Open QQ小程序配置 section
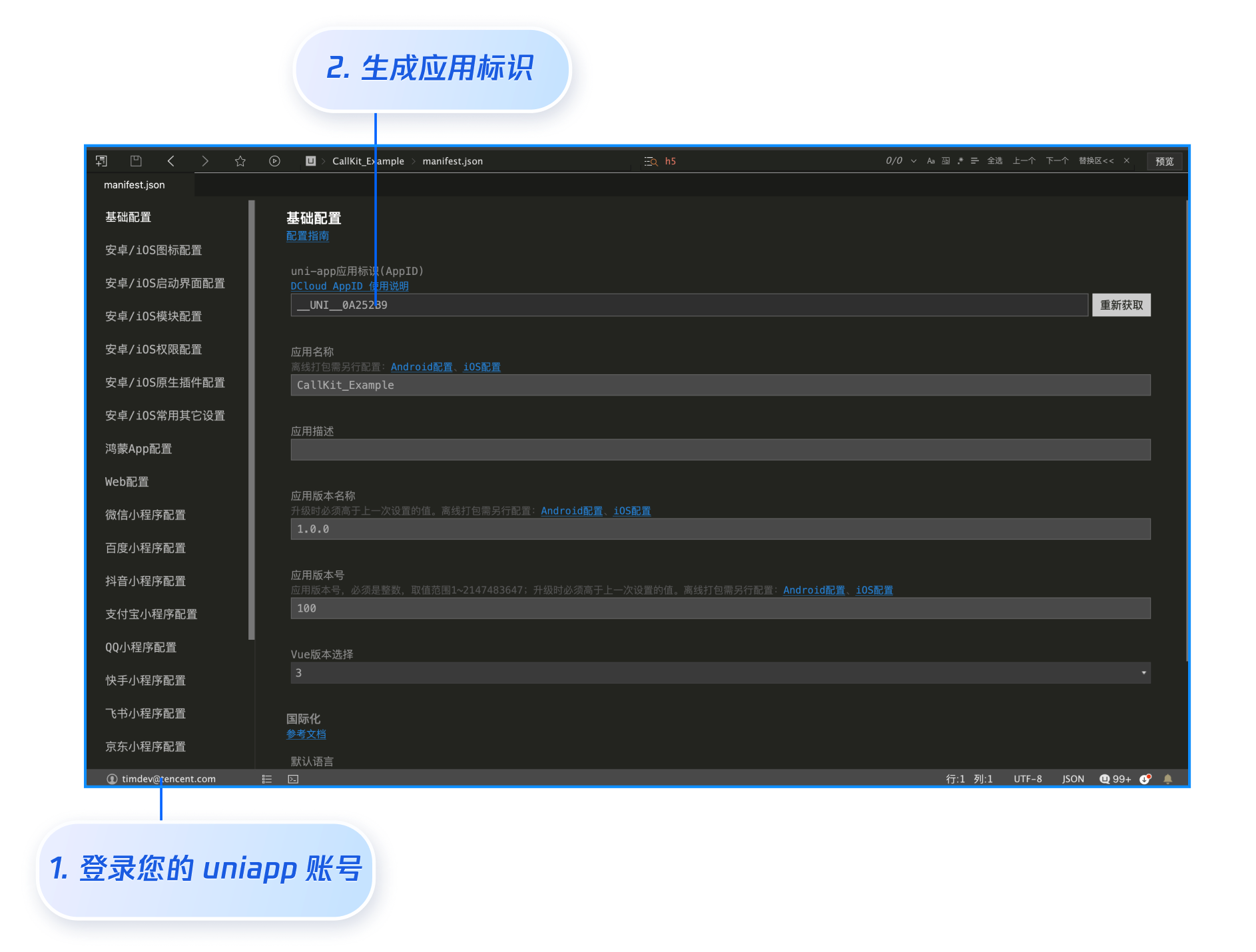The height and width of the screenshot is (952, 1256). (x=141, y=648)
